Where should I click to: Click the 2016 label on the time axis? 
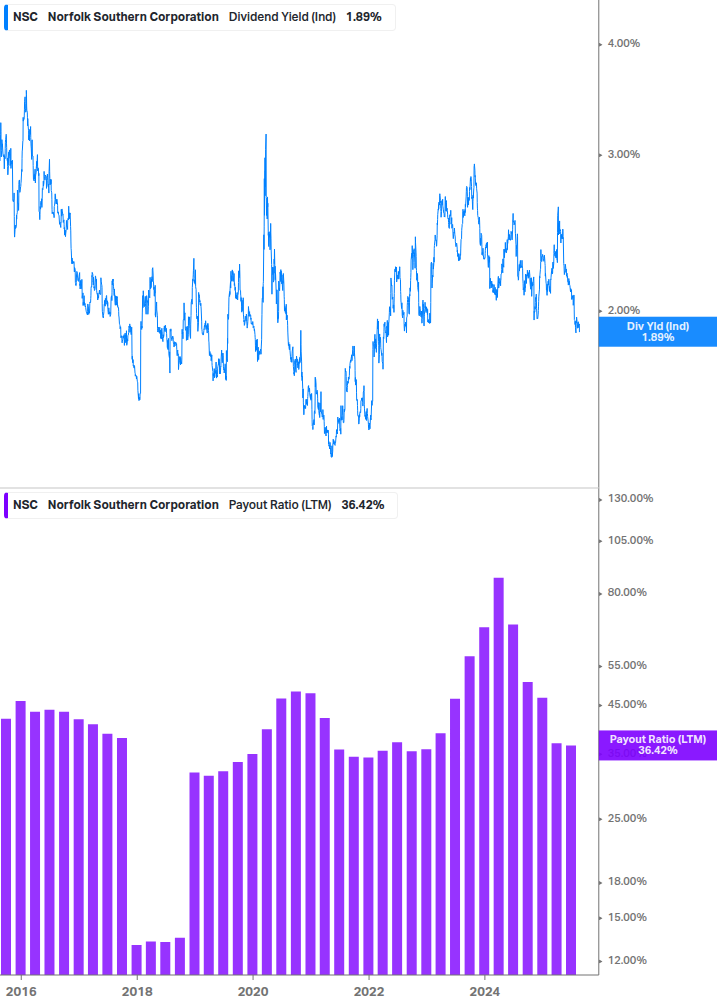(x=21, y=992)
